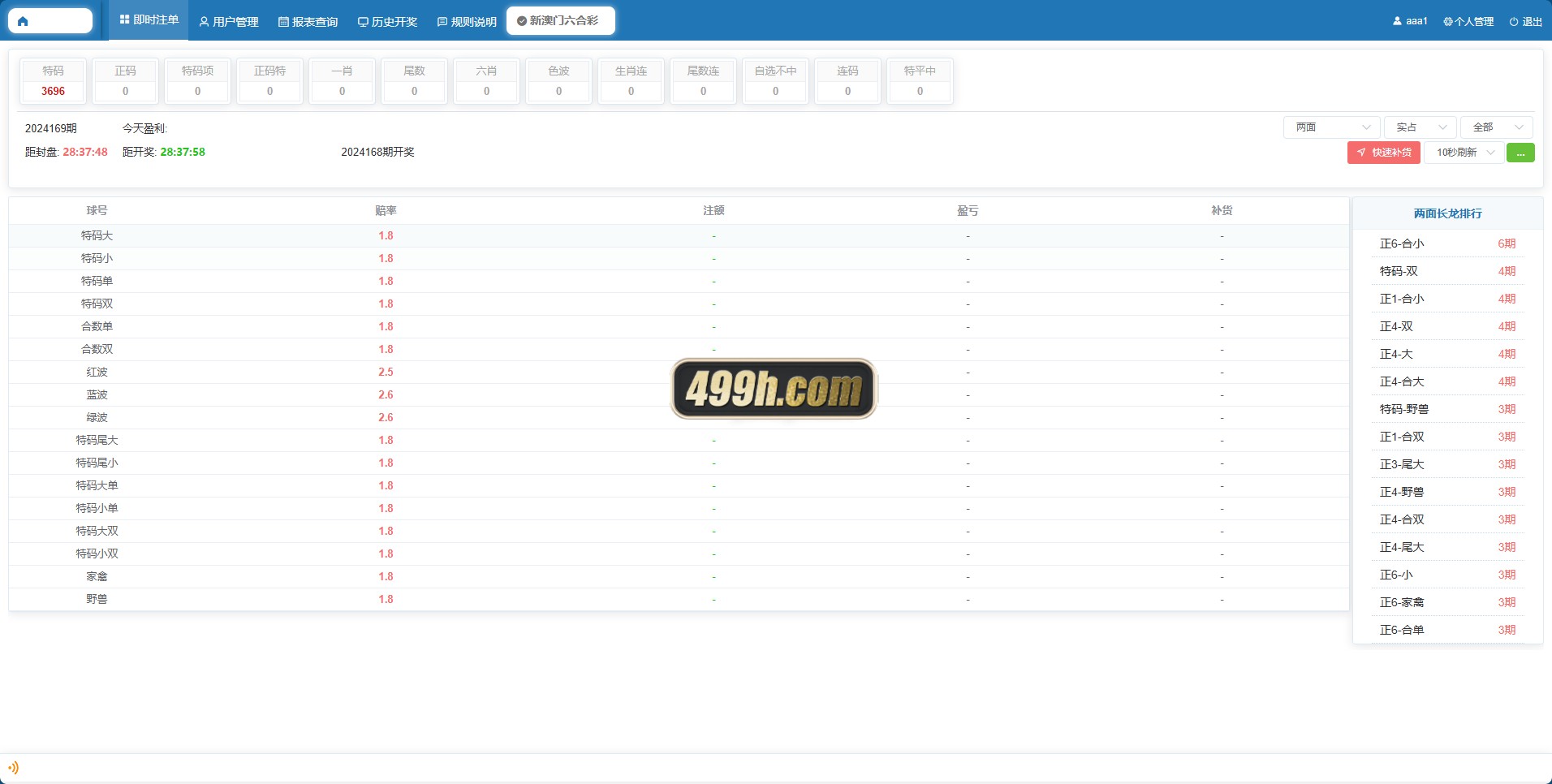Click the 2024169期 period label
This screenshot has width=1552, height=784.
coord(50,128)
